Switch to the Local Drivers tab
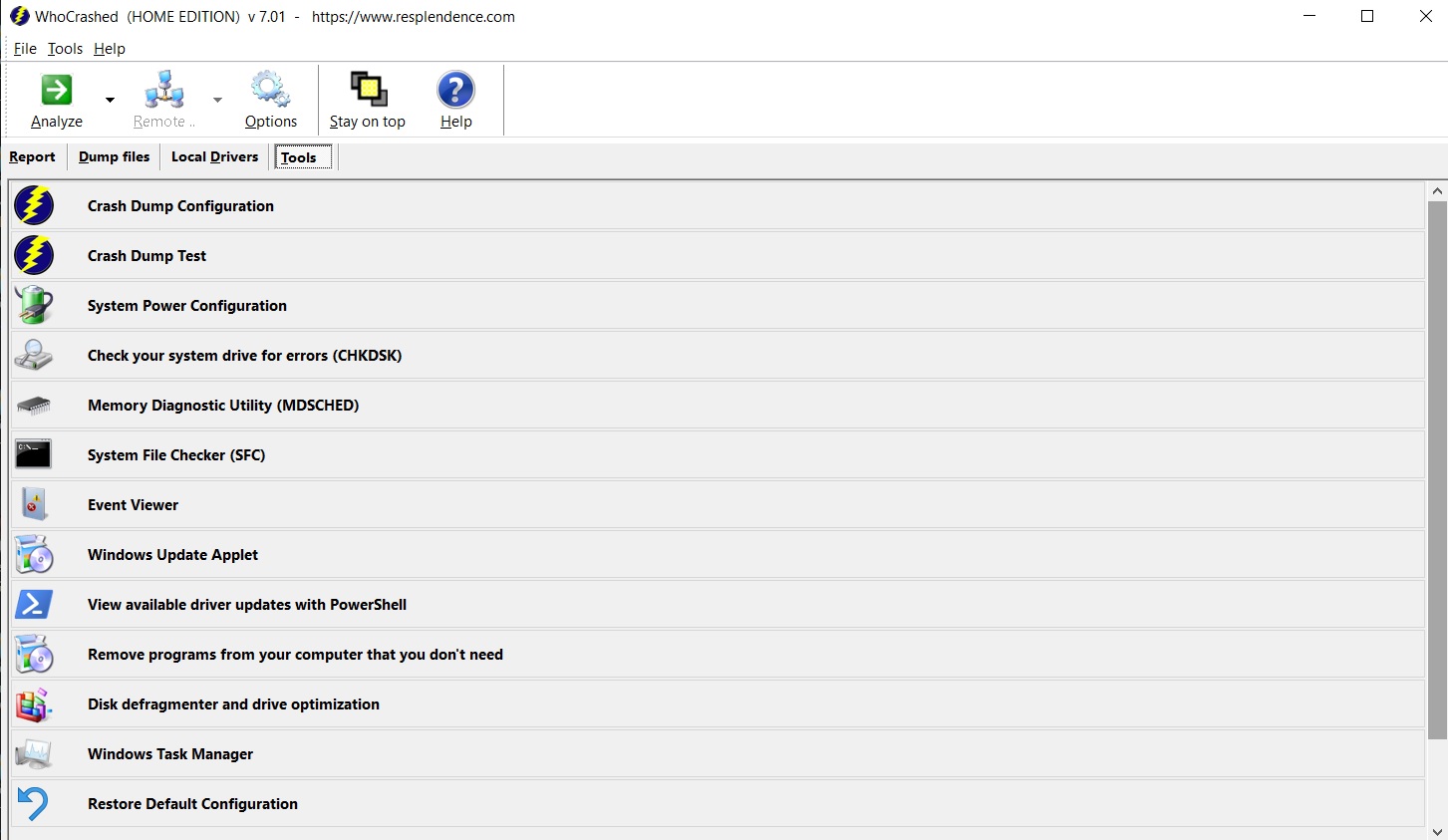This screenshot has height=840, width=1448. tap(215, 156)
